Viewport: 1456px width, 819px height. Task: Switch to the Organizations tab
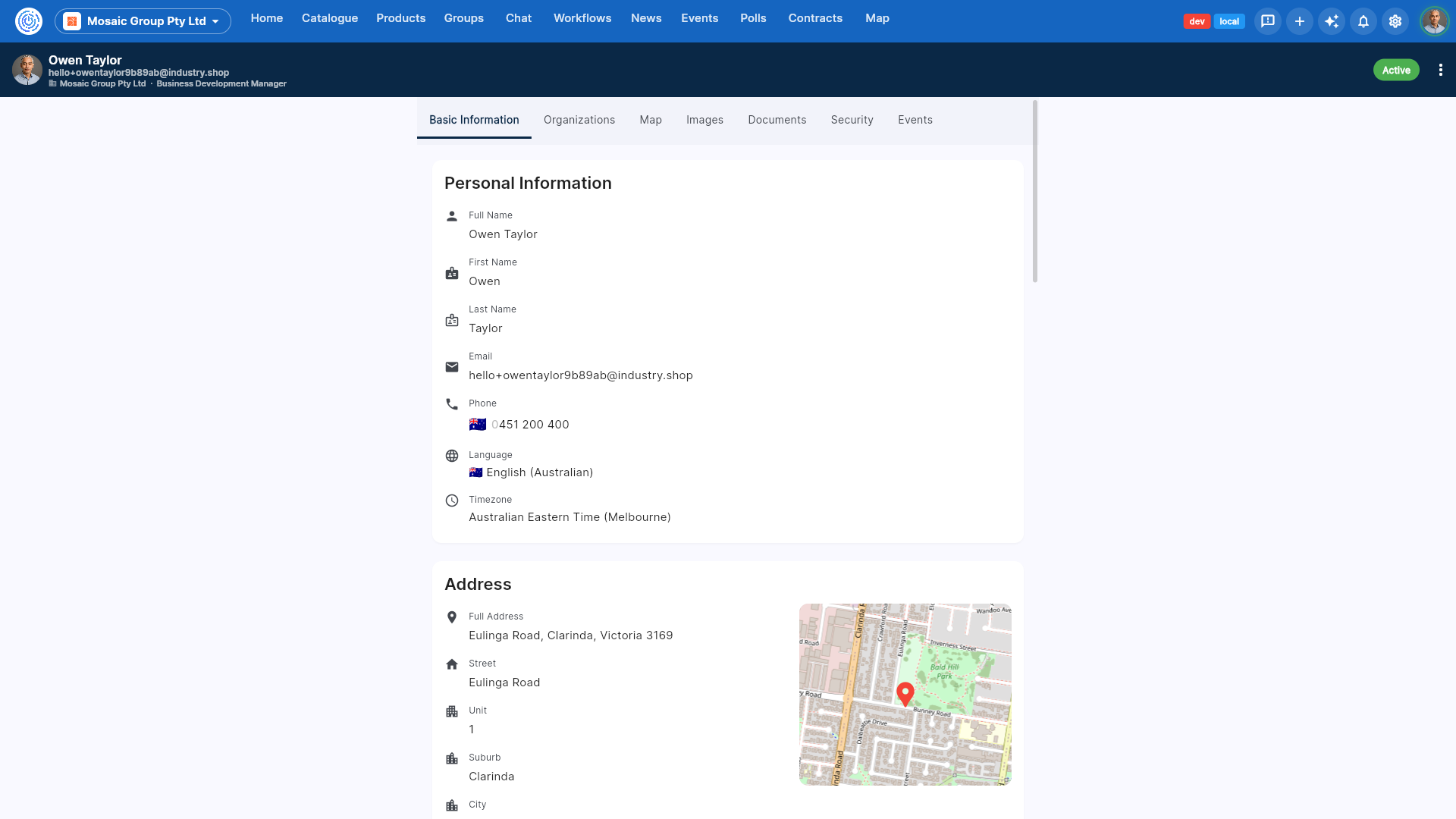(579, 120)
